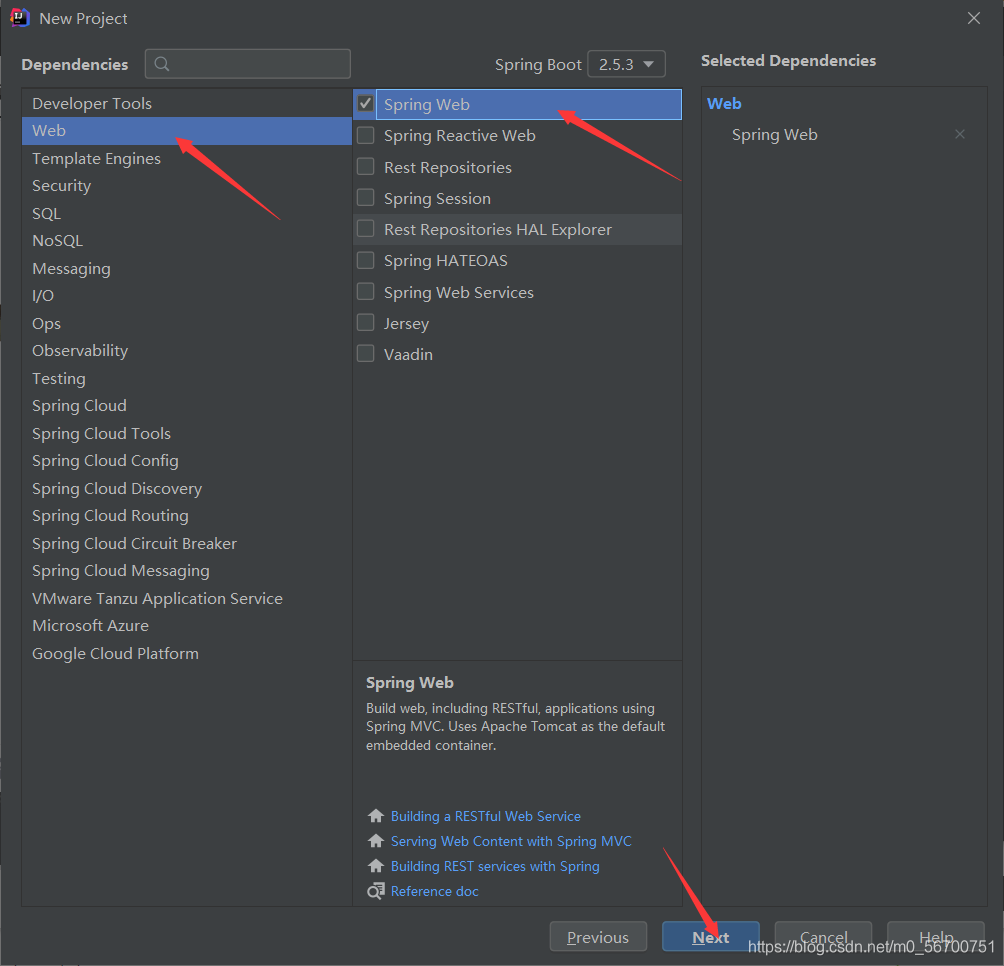Viewport: 1004px width, 966px height.
Task: Open the Spring Boot version dropdown
Action: pyautogui.click(x=626, y=64)
